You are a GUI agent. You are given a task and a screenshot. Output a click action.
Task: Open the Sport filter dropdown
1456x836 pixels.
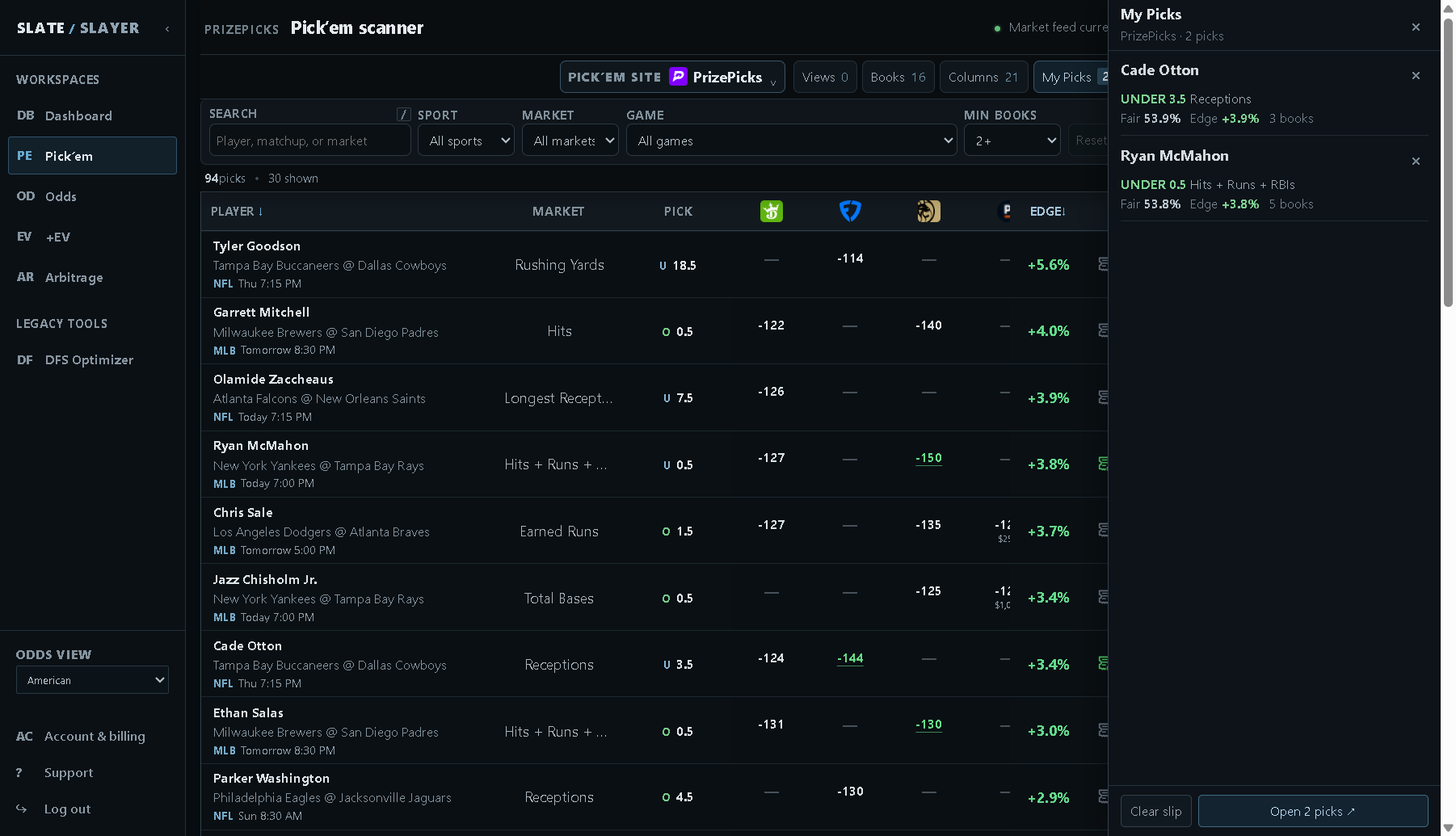click(x=466, y=141)
